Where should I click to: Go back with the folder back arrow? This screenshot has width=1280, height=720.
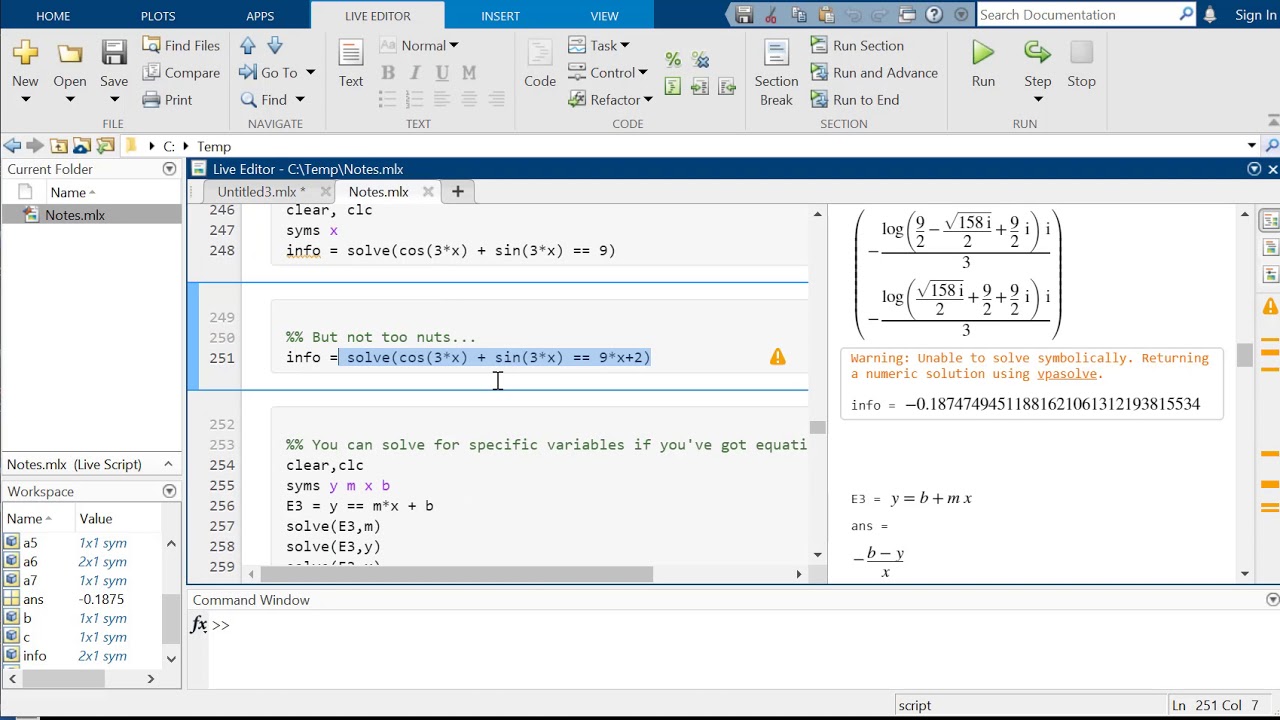coord(13,146)
